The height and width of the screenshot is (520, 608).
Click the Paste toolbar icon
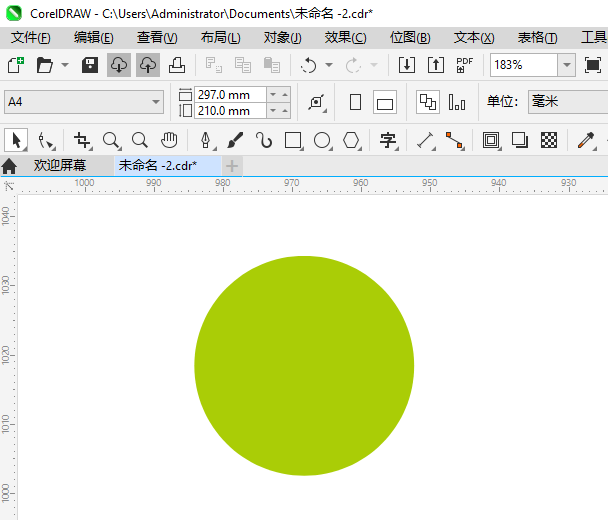click(272, 65)
